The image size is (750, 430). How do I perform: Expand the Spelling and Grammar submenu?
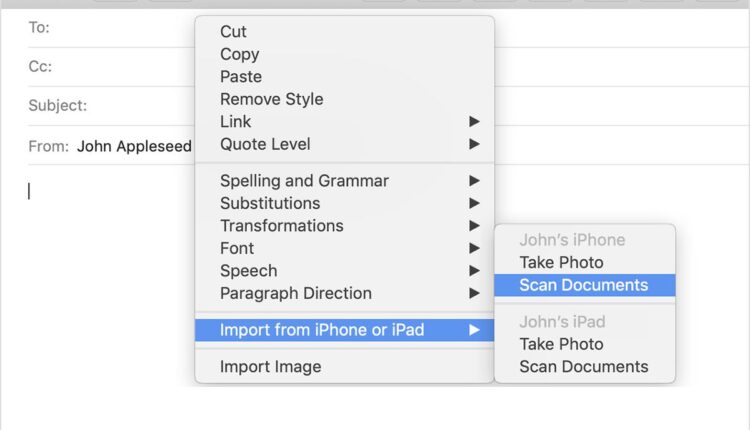[304, 181]
